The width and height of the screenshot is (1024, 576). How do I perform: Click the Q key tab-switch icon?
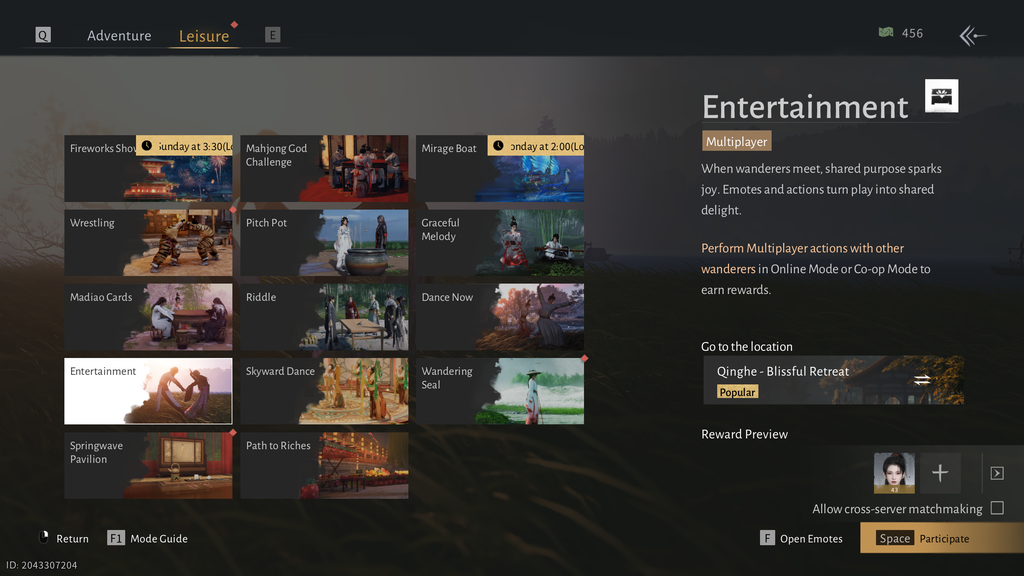42,35
